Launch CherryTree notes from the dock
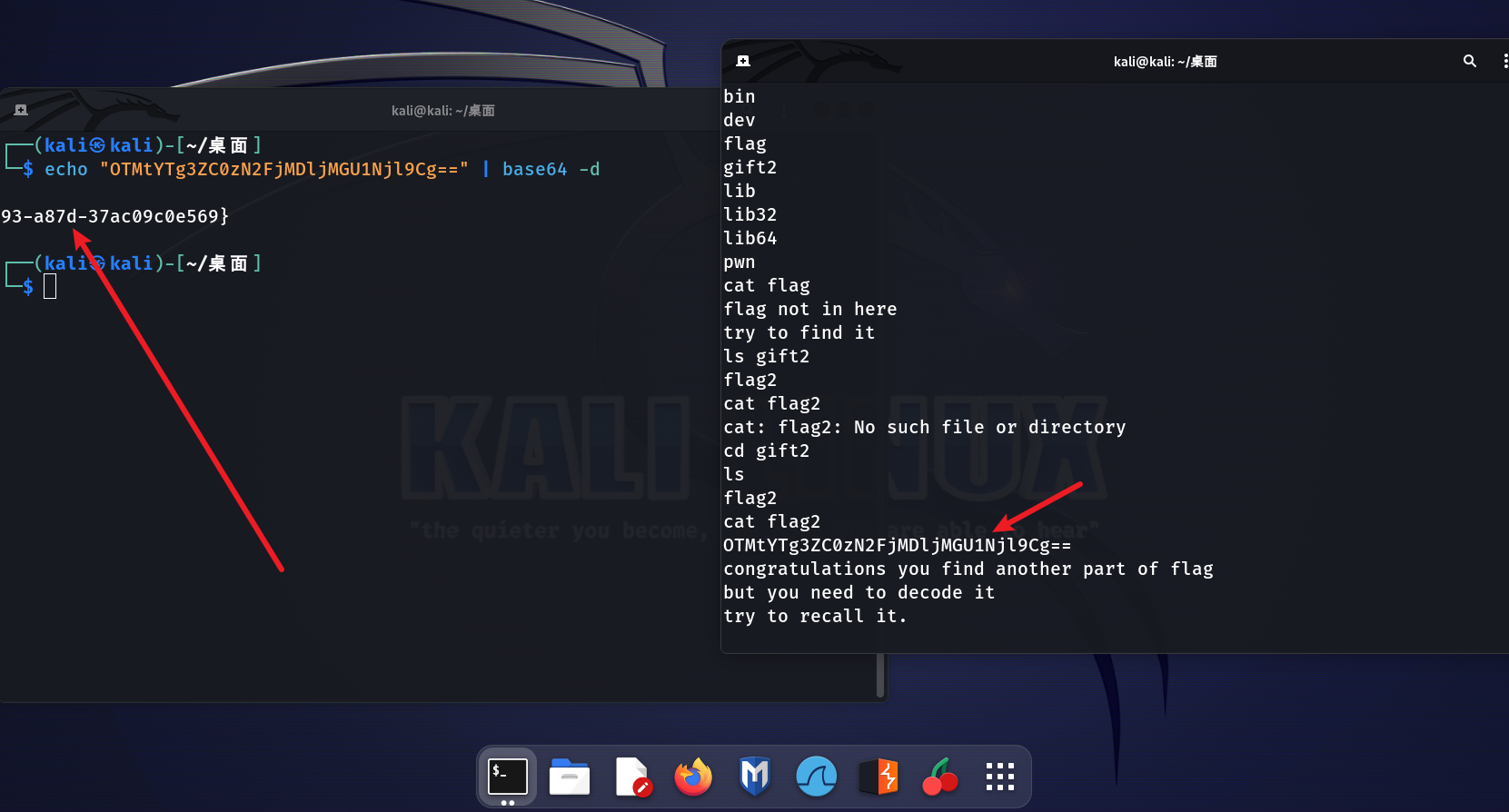This screenshot has width=1509, height=812. [940, 777]
